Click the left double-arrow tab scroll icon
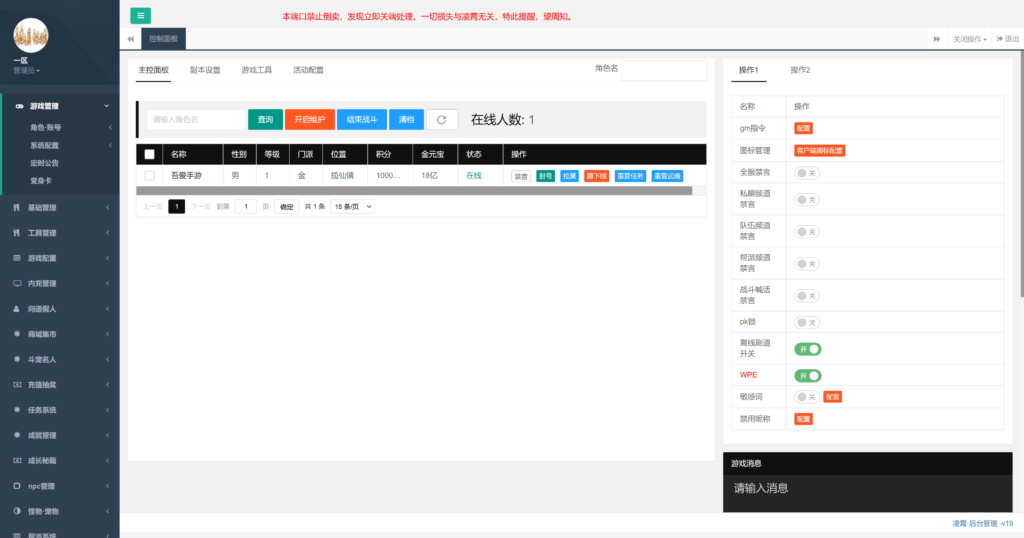 coord(131,39)
